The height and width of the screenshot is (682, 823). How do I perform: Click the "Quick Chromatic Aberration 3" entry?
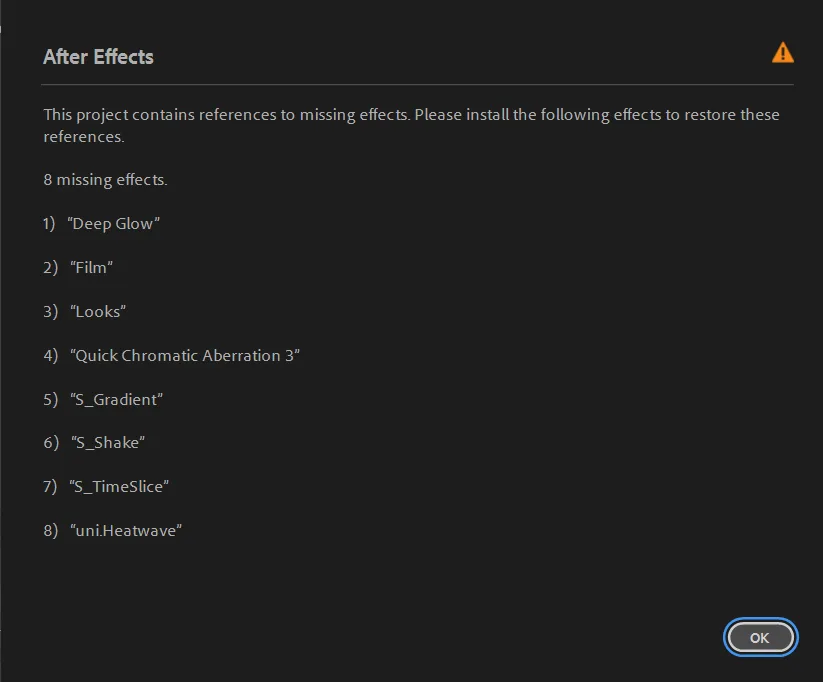(x=186, y=356)
